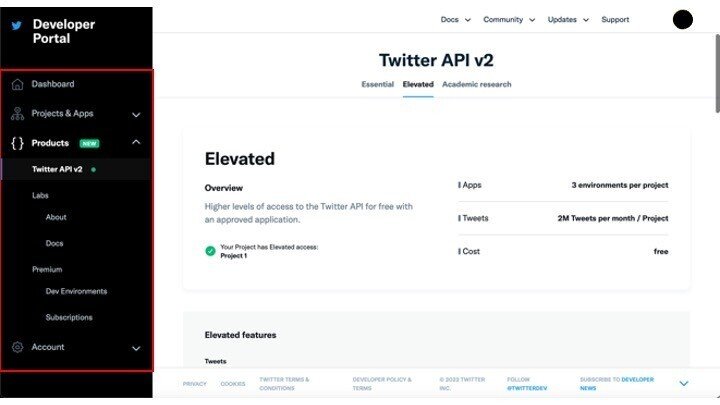The width and height of the screenshot is (720, 405).
Task: Open Dashboard via the home icon
Action: click(x=17, y=84)
